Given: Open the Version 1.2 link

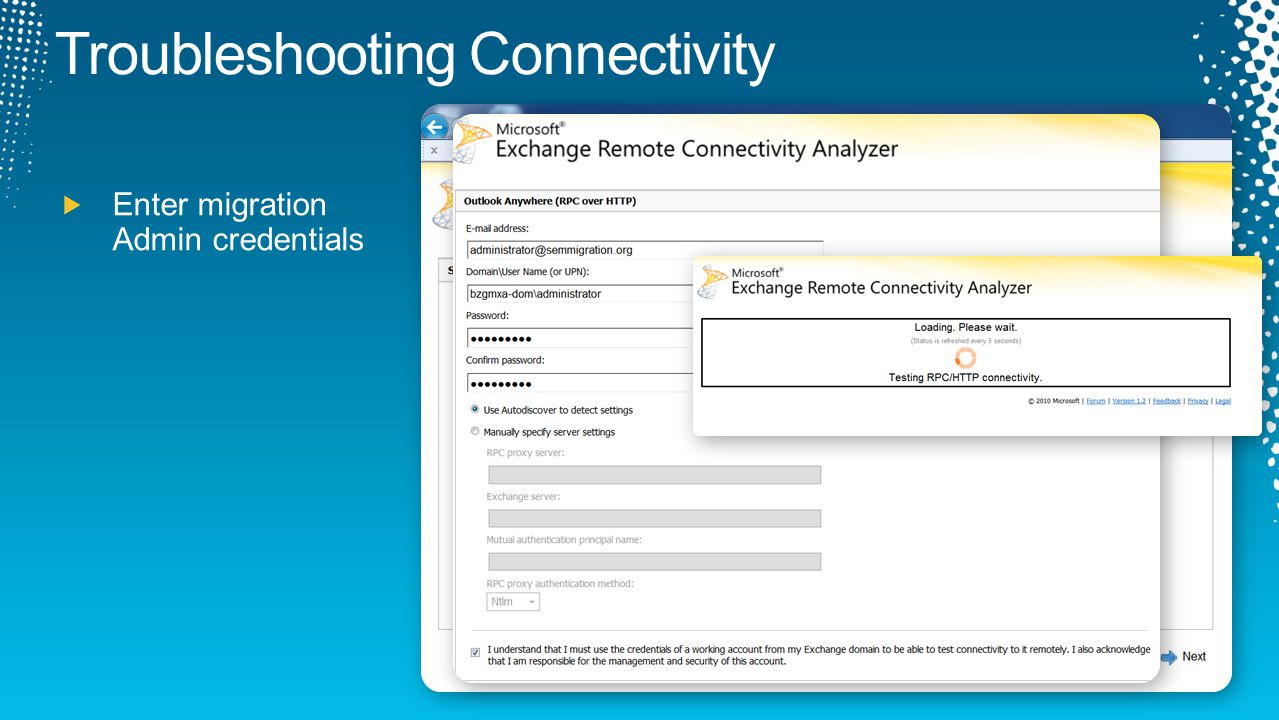Looking at the screenshot, I should coord(1129,401).
